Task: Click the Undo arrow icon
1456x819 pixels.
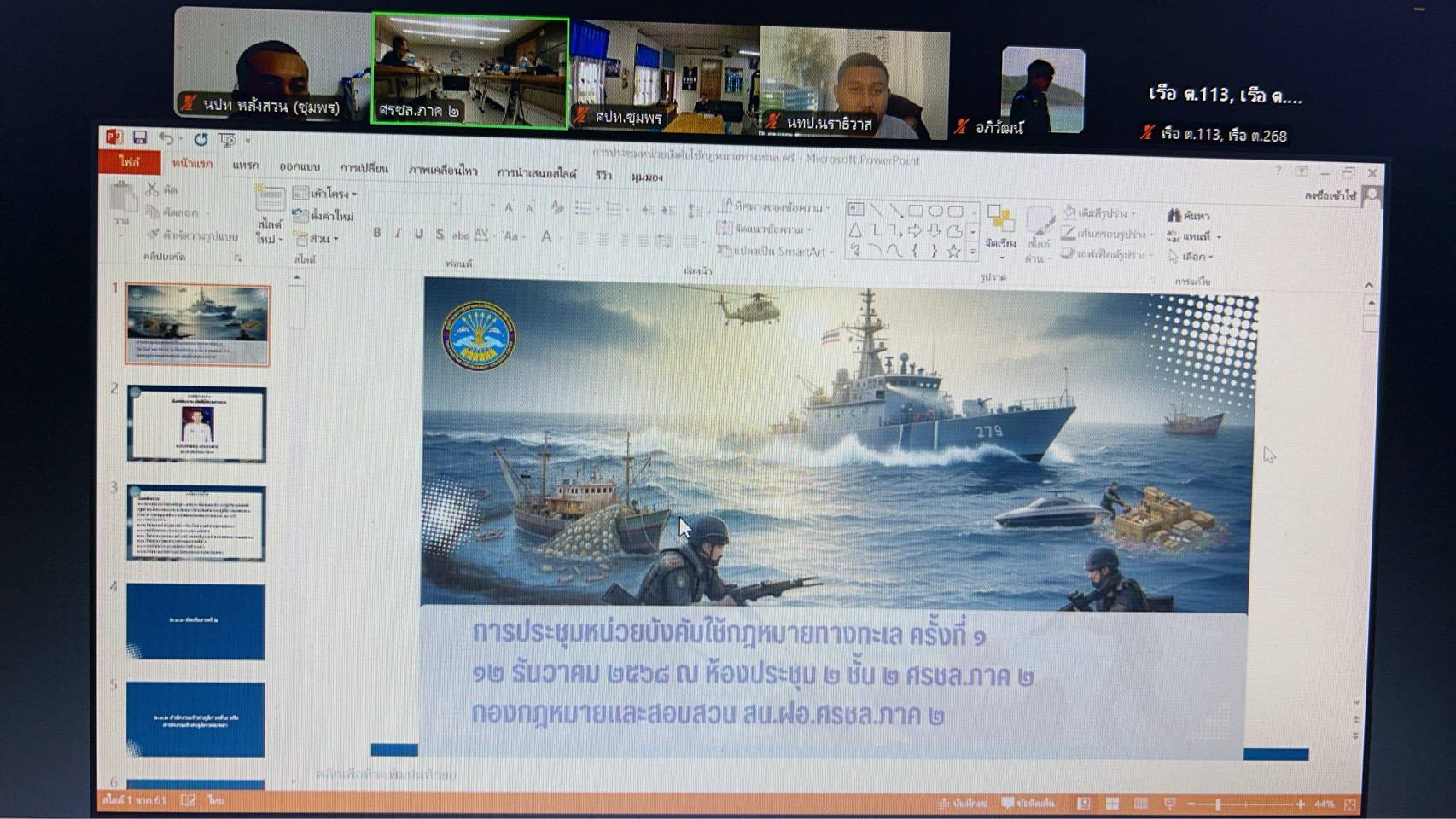Action: pyautogui.click(x=166, y=138)
